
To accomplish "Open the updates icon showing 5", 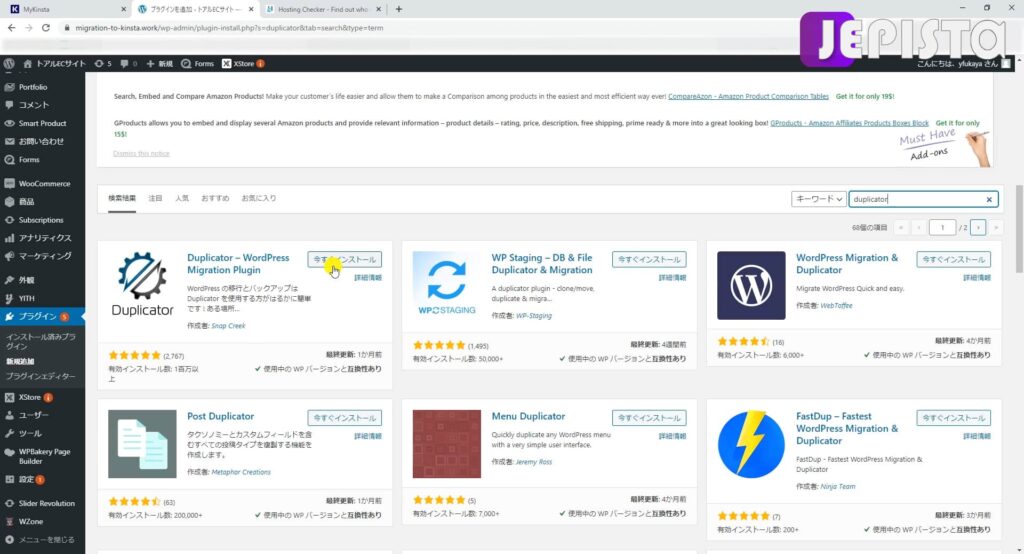I will pos(103,63).
